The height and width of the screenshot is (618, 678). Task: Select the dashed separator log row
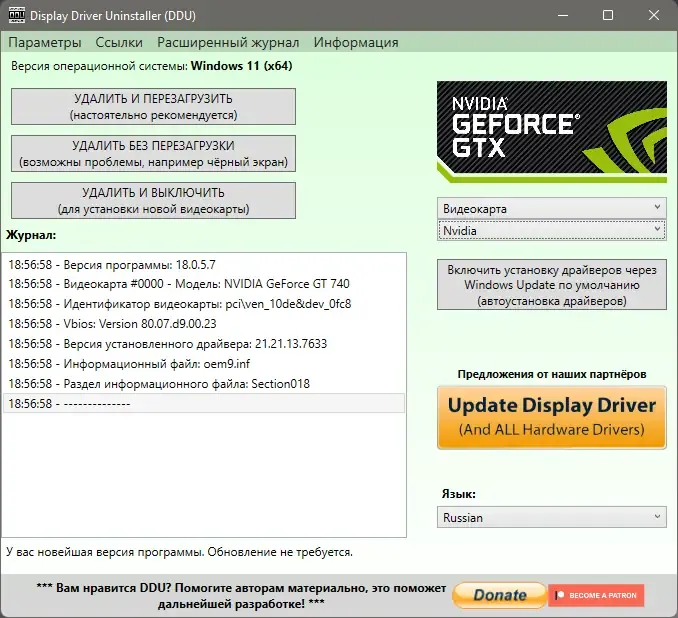tap(204, 403)
